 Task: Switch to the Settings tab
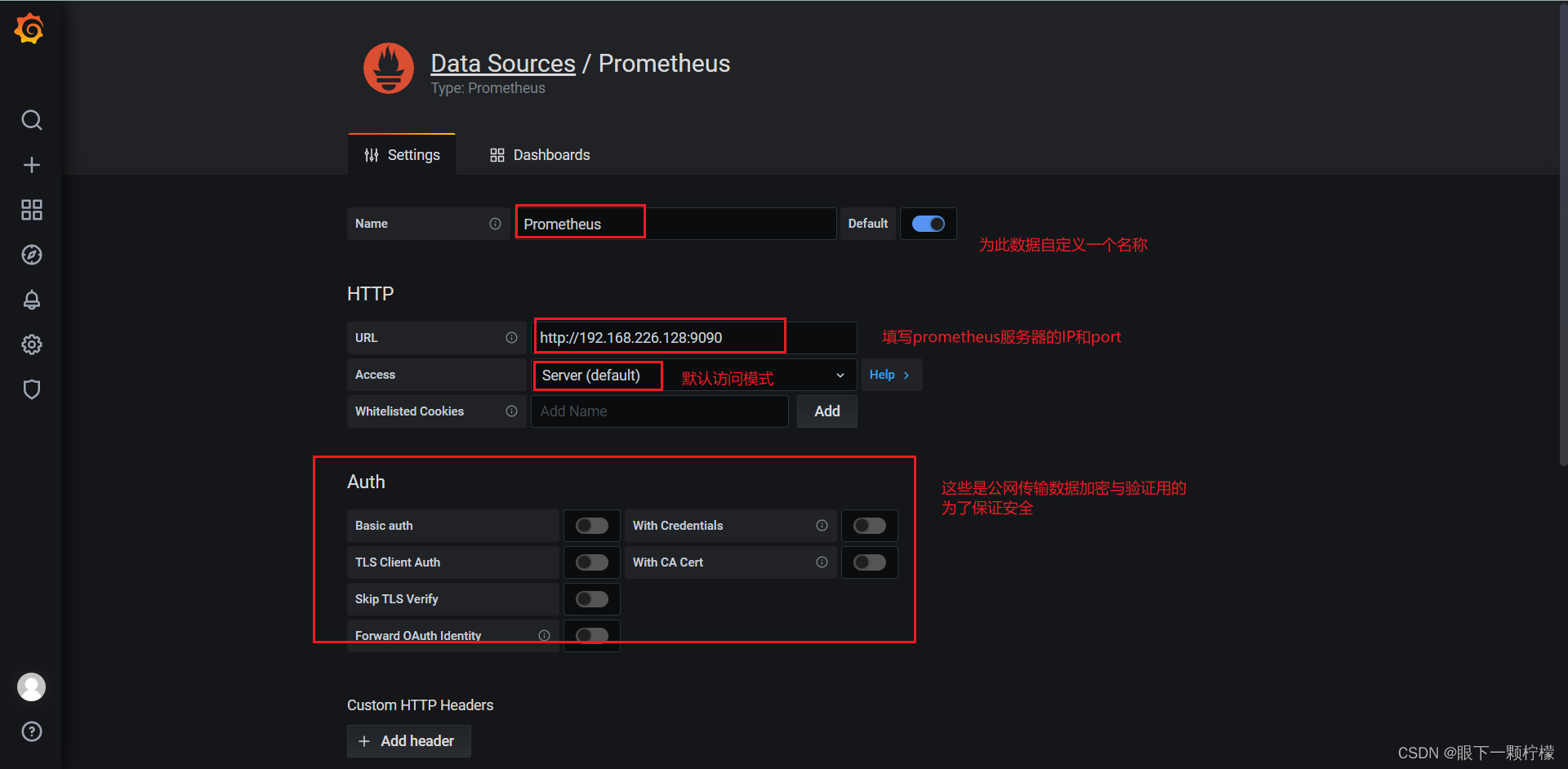point(402,155)
